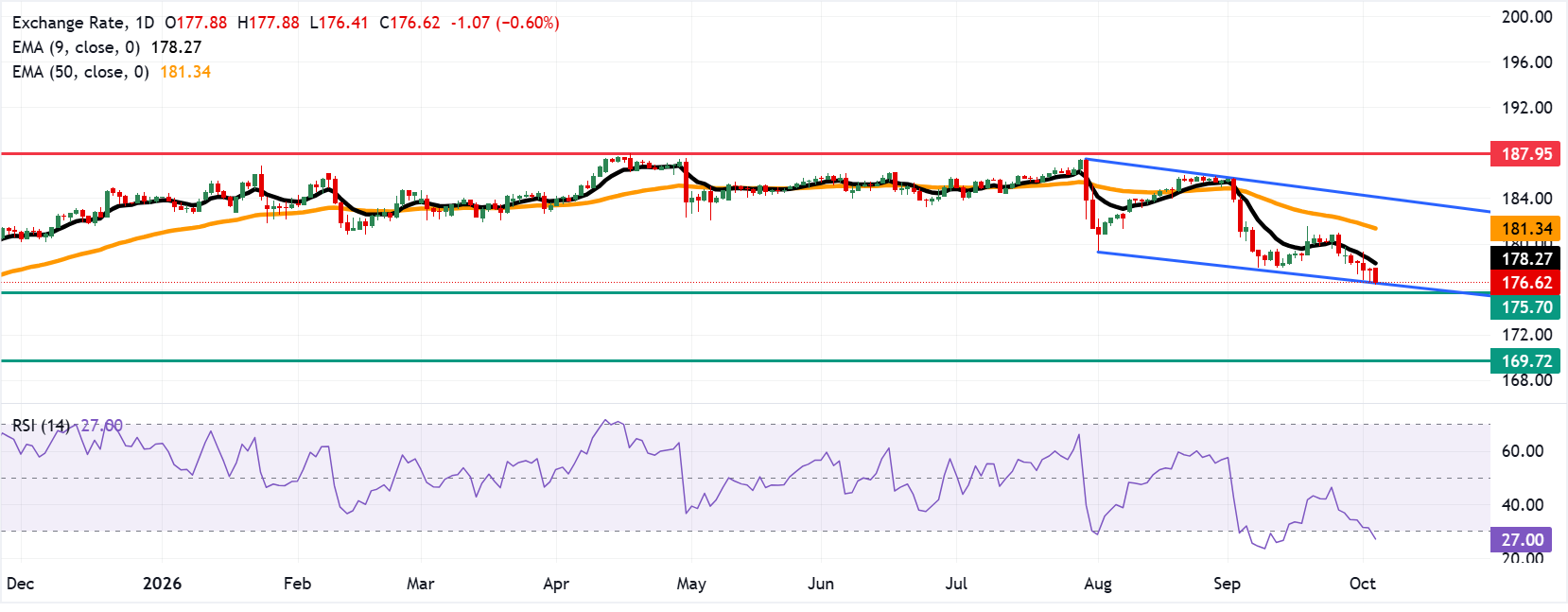
Task: Click the green 169.72 support price label
Action: click(1526, 360)
